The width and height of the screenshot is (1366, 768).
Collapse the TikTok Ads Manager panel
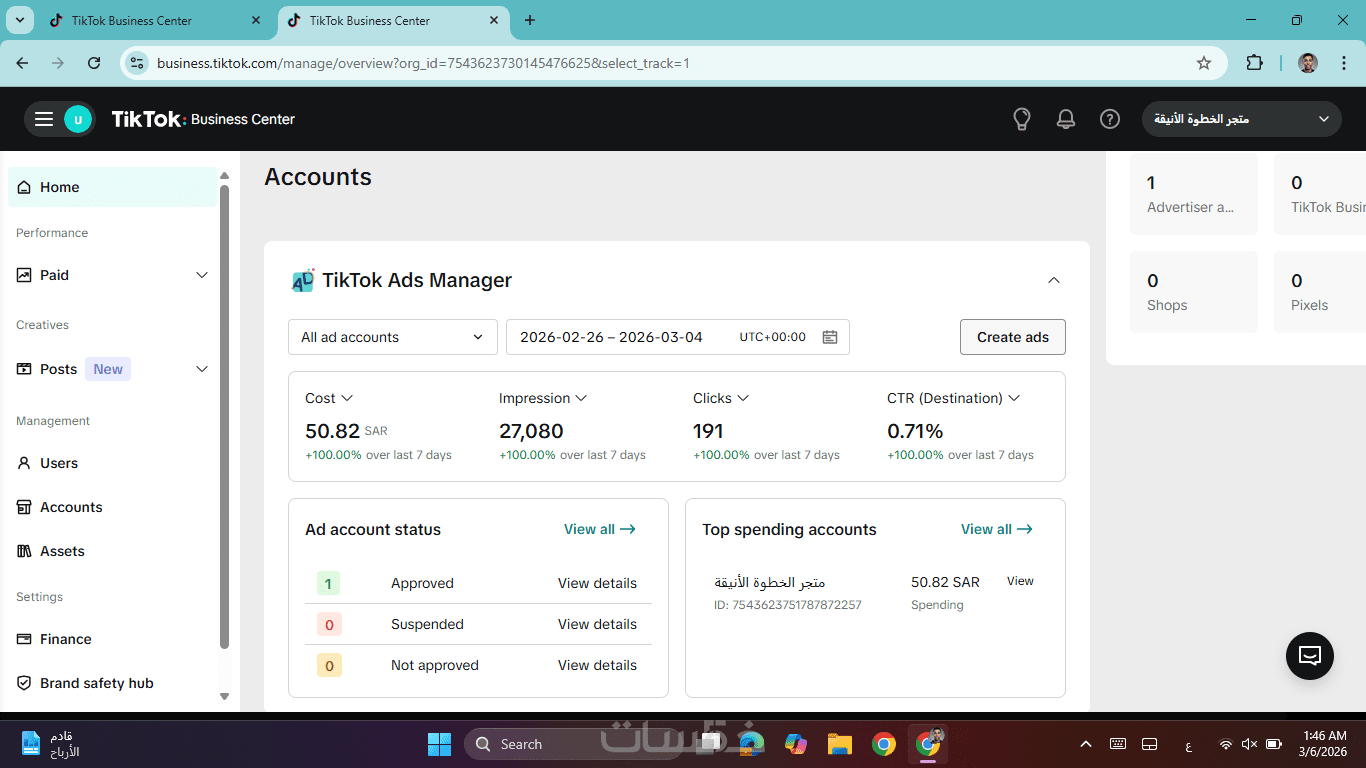click(1053, 281)
